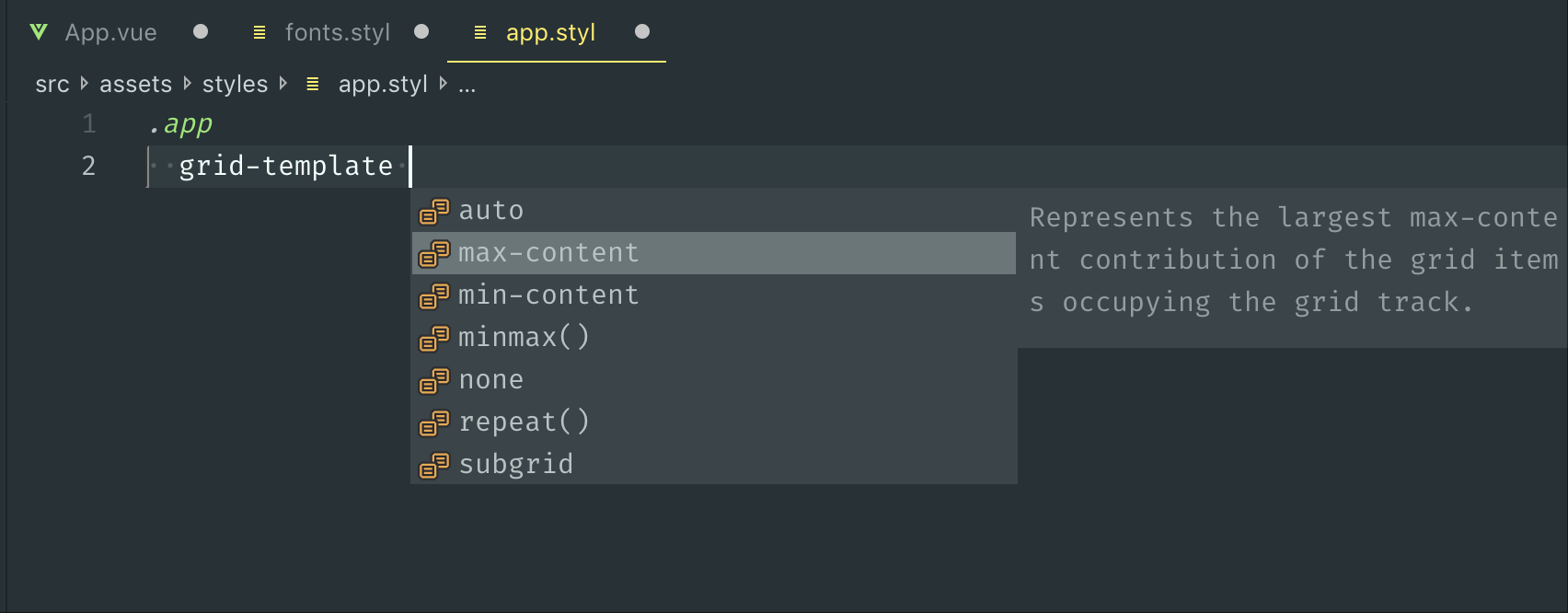Click unsaved dot on fonts.styl tab
This screenshot has height=613, width=1568.
421,31
